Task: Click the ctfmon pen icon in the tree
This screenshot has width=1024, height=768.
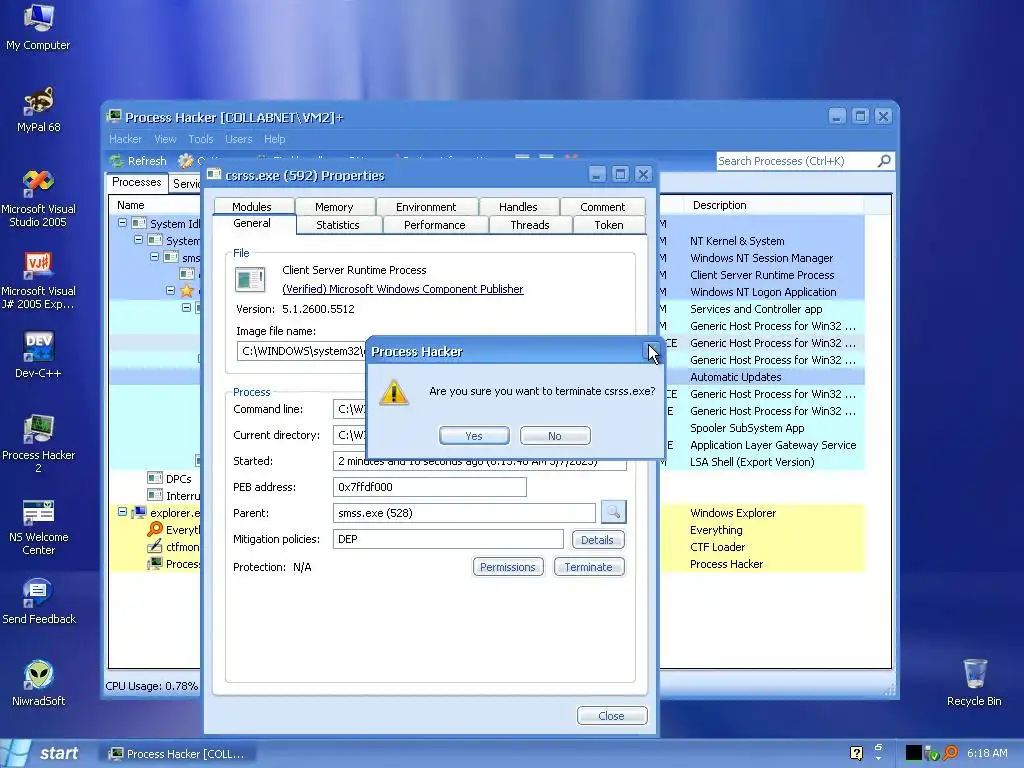Action: coord(155,547)
